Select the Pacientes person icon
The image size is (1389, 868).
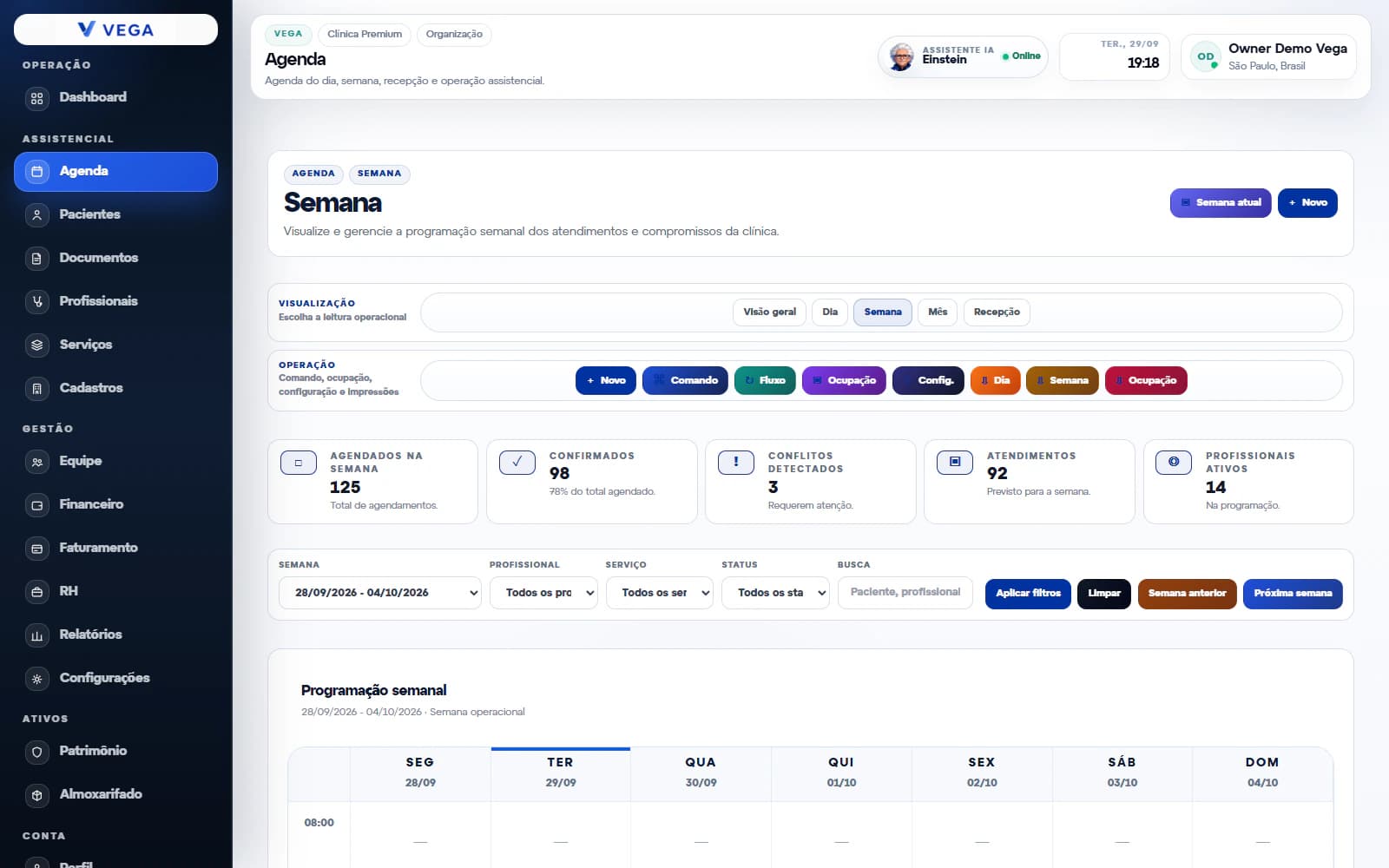pyautogui.click(x=36, y=215)
